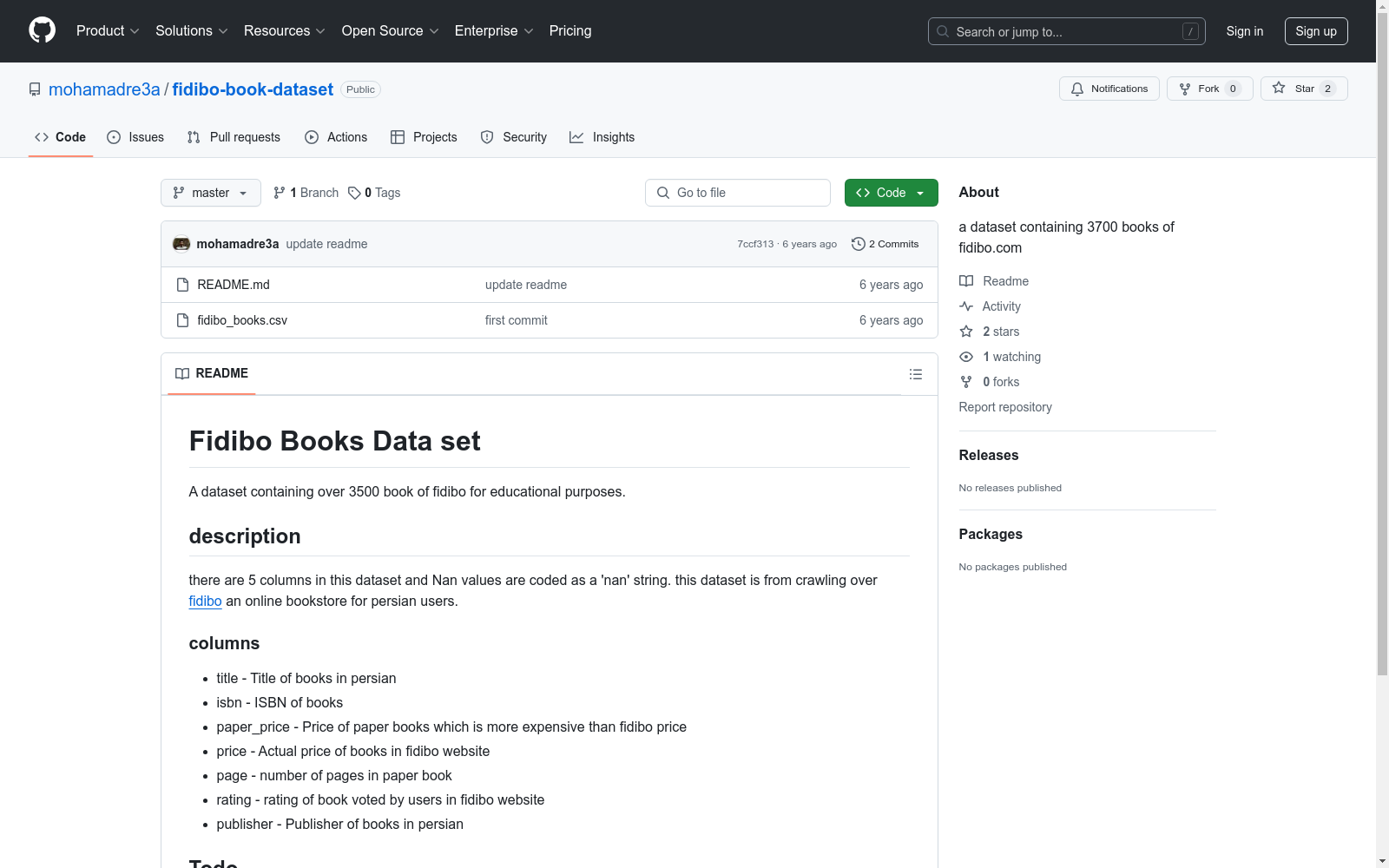Open the 1 Branch list
This screenshot has width=1389, height=868.
point(306,193)
